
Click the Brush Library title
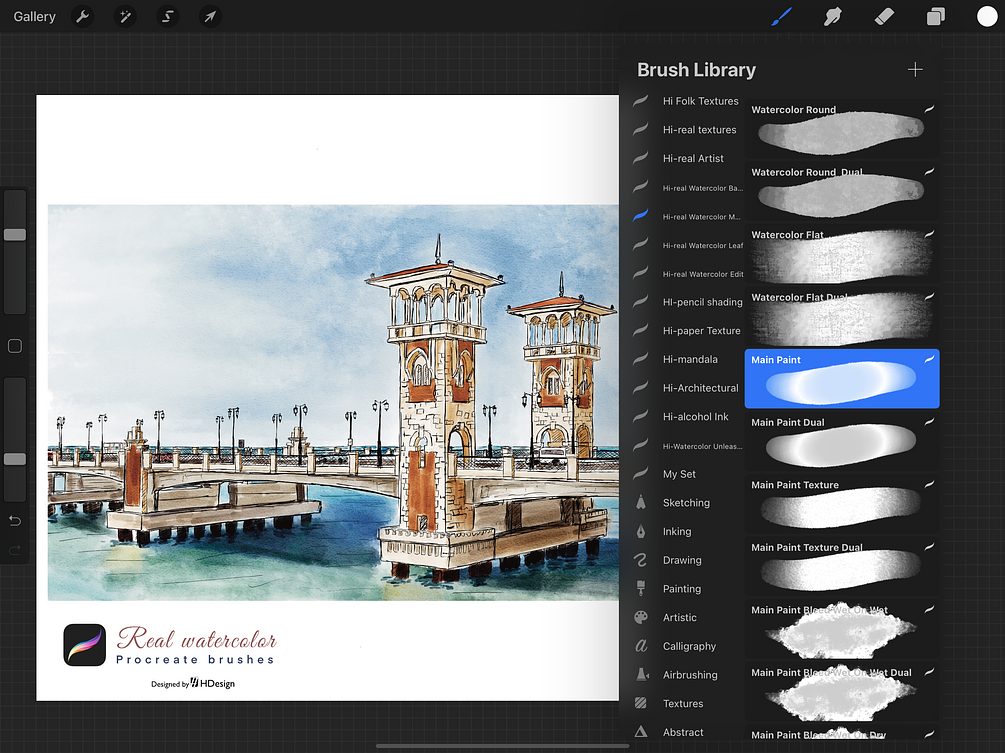696,69
